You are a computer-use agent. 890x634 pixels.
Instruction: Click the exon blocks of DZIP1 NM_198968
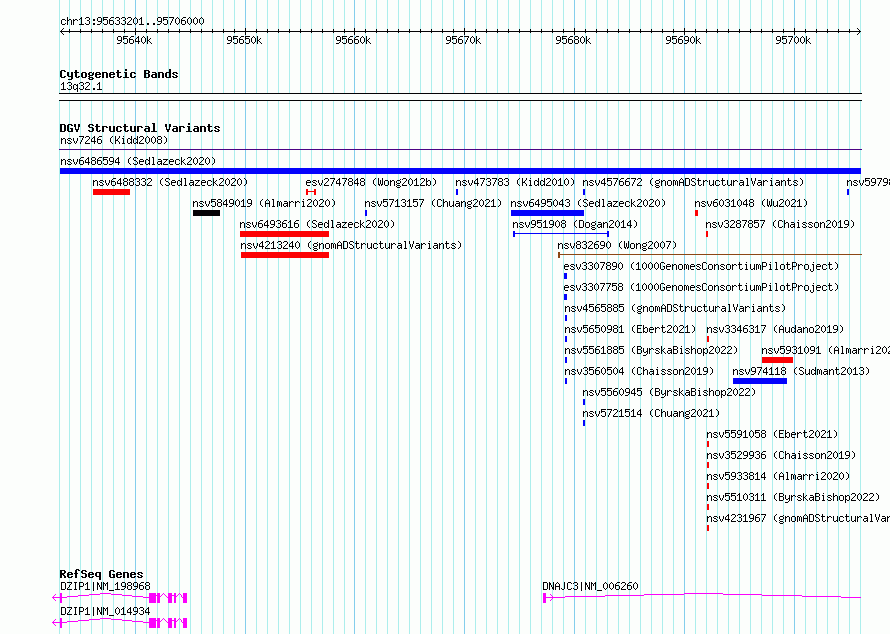[168, 598]
